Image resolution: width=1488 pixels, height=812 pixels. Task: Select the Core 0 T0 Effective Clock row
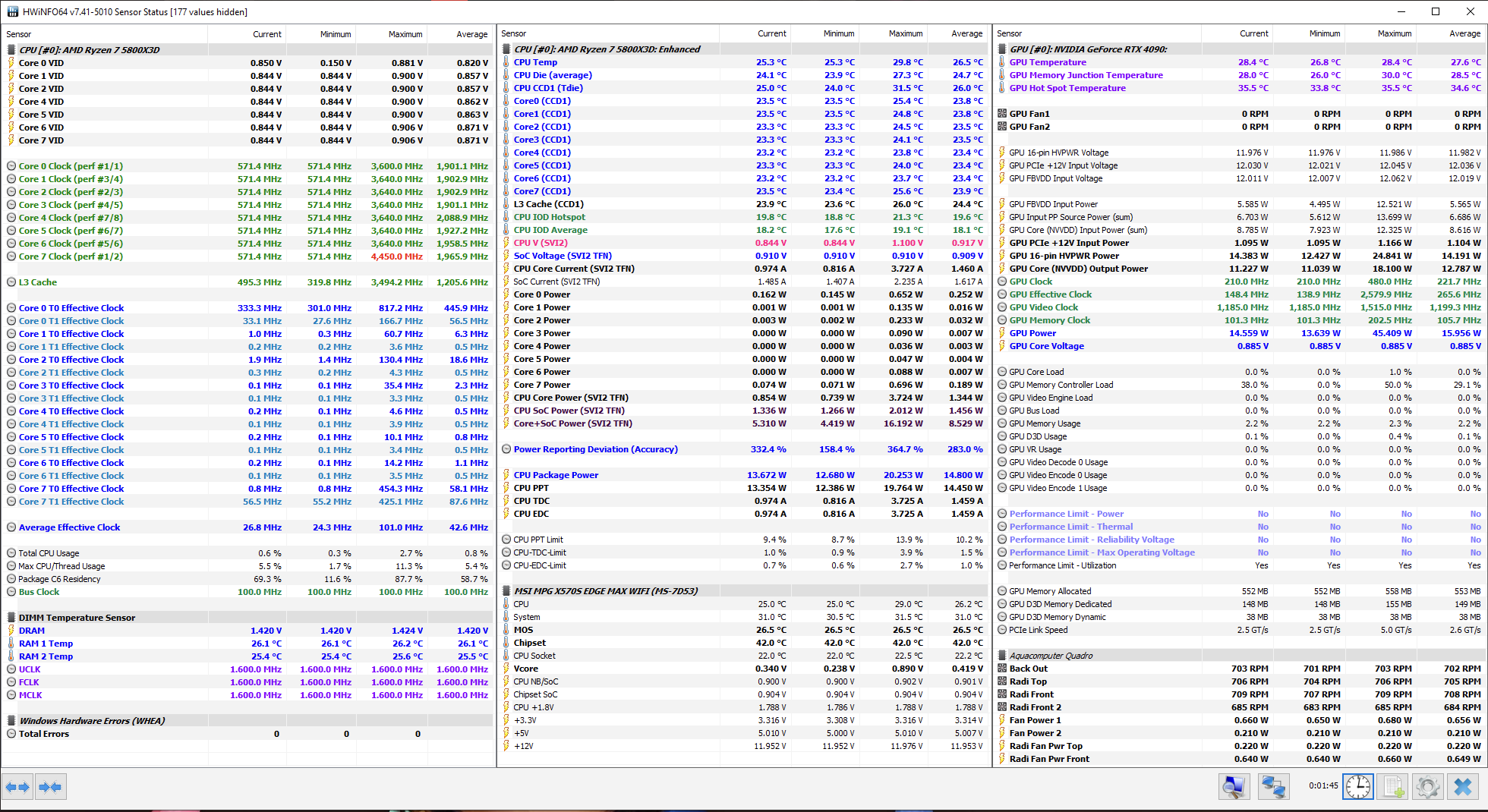248,308
